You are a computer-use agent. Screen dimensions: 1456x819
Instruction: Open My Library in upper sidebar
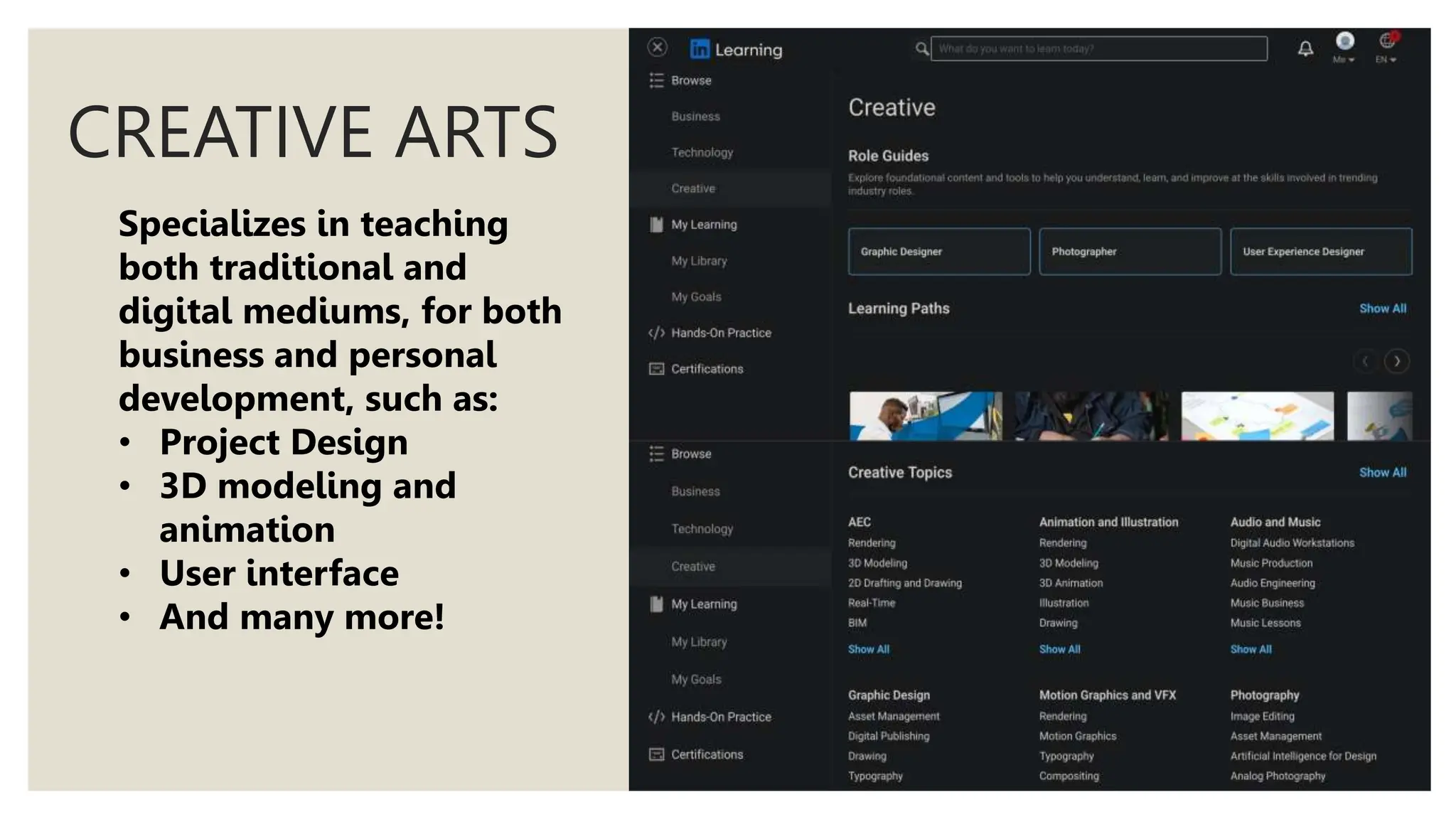(x=699, y=261)
